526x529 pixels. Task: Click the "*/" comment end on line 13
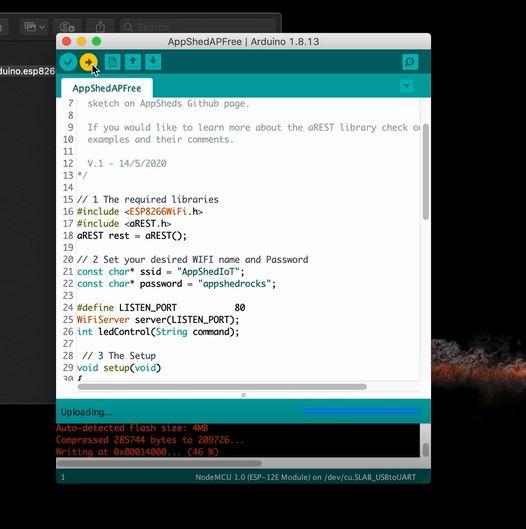pyautogui.click(x=82, y=175)
